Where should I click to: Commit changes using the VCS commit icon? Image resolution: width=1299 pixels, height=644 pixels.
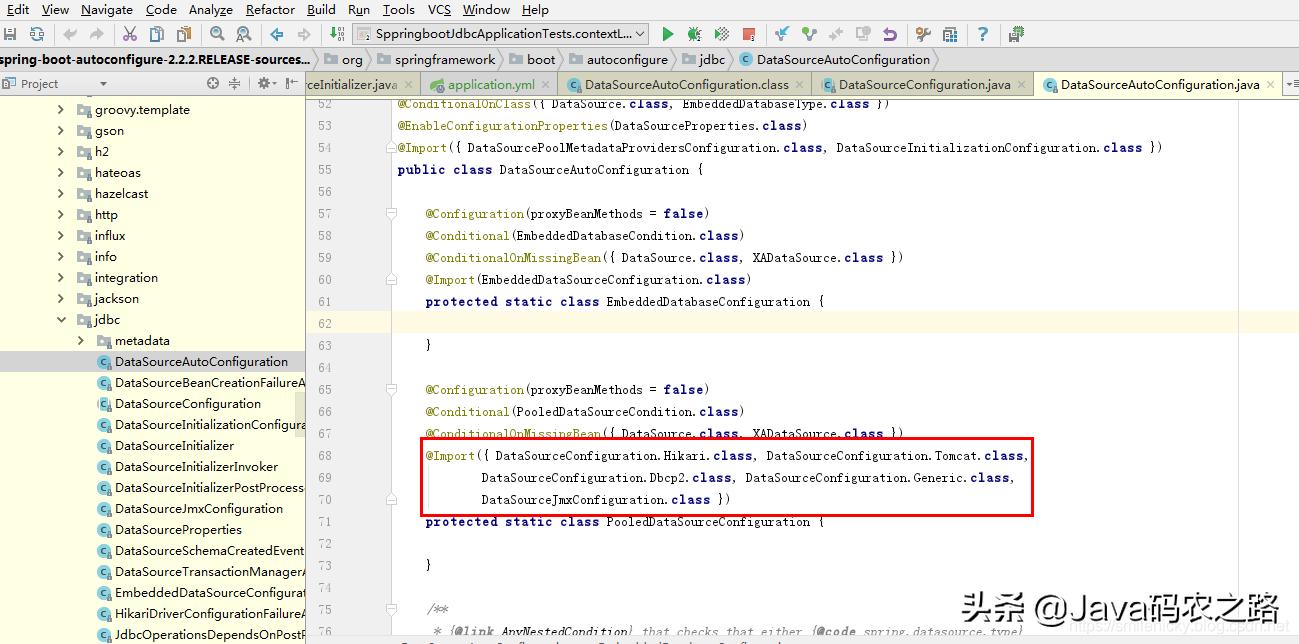click(x=808, y=33)
